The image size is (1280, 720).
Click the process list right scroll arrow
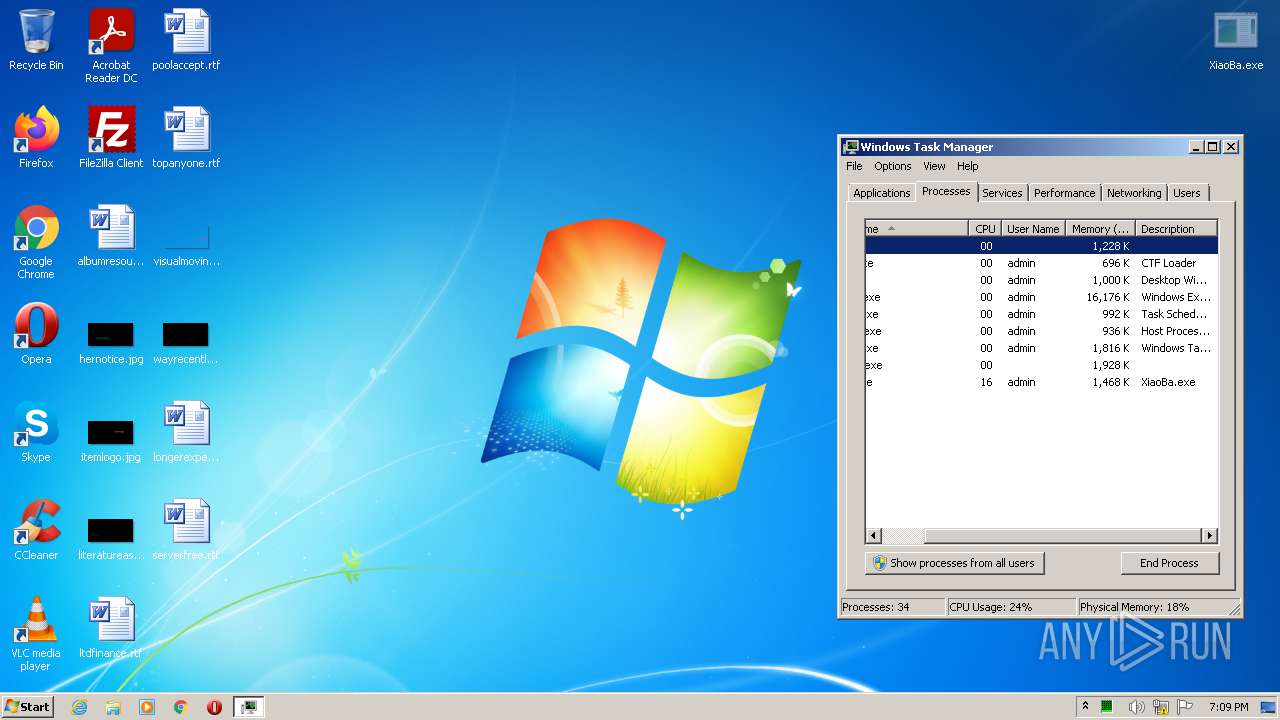1209,536
